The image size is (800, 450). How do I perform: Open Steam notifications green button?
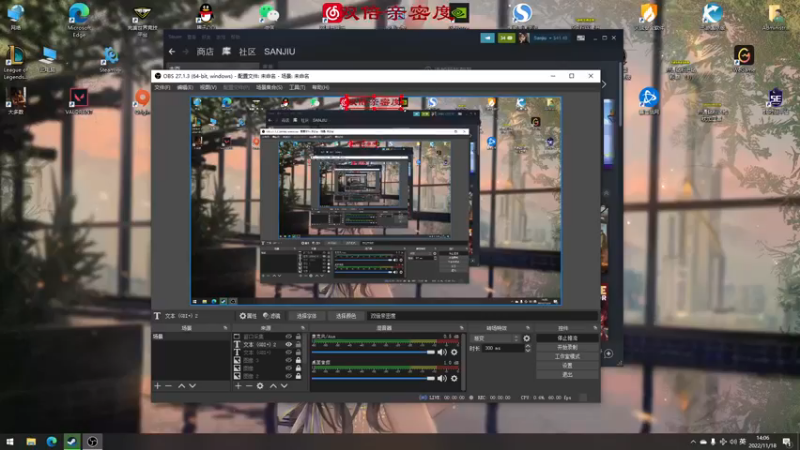tap(506, 38)
